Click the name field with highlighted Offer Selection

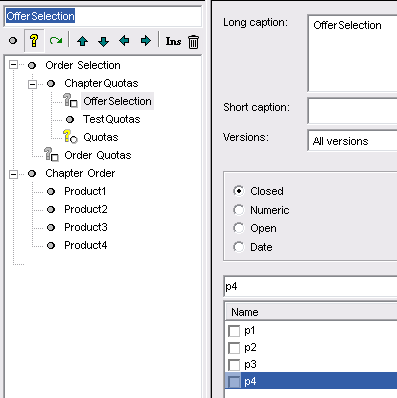pyautogui.click(x=103, y=16)
